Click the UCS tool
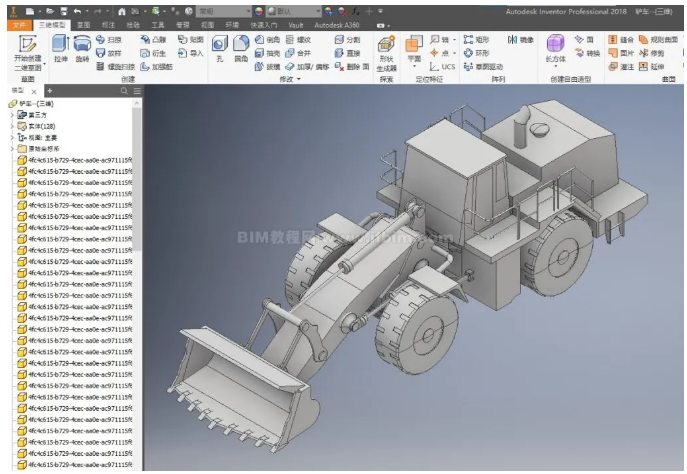 (x=443, y=67)
